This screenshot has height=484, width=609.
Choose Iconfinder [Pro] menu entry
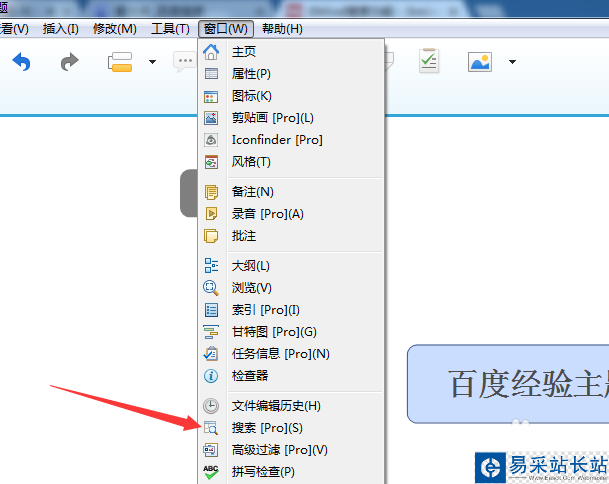(x=291, y=140)
